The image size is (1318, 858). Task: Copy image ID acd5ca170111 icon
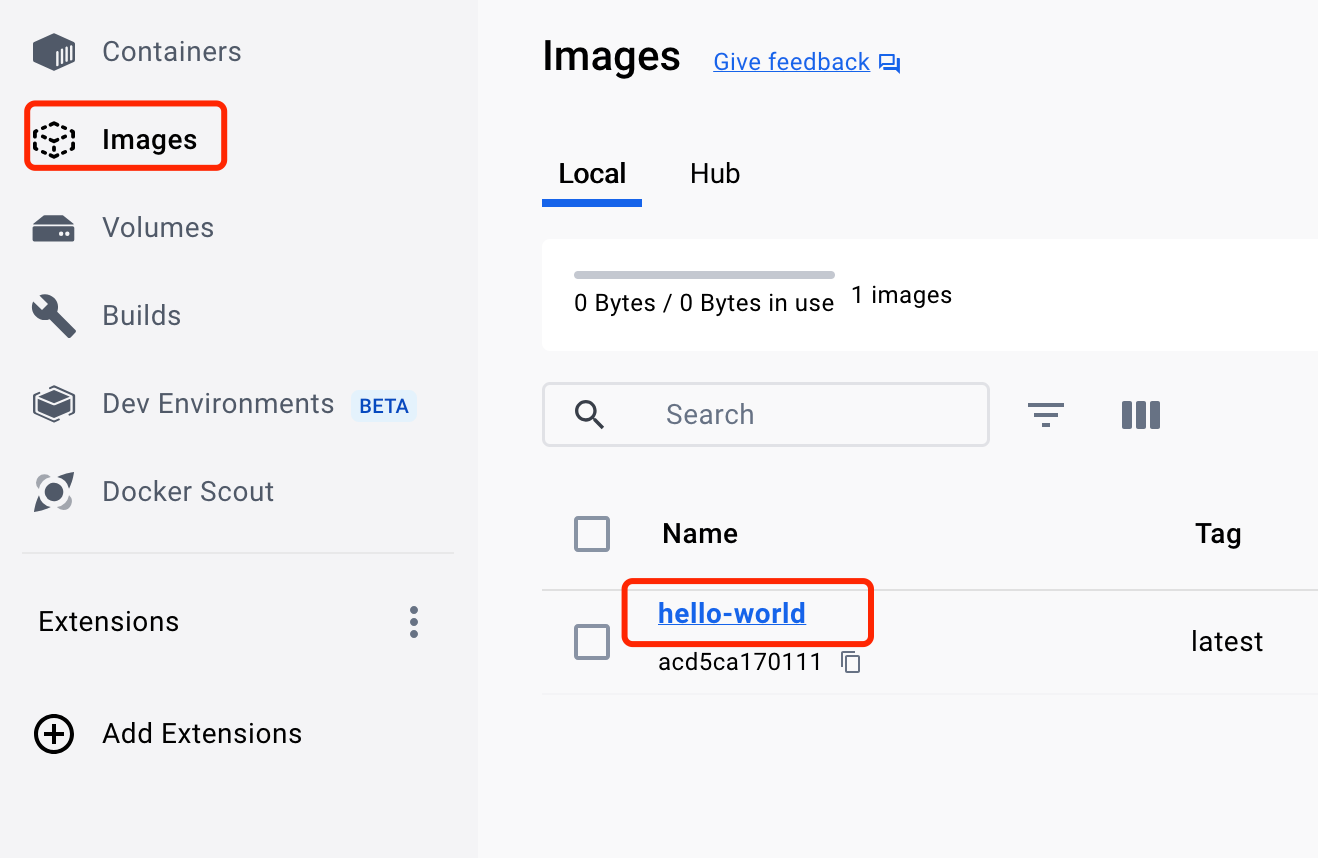pyautogui.click(x=851, y=662)
